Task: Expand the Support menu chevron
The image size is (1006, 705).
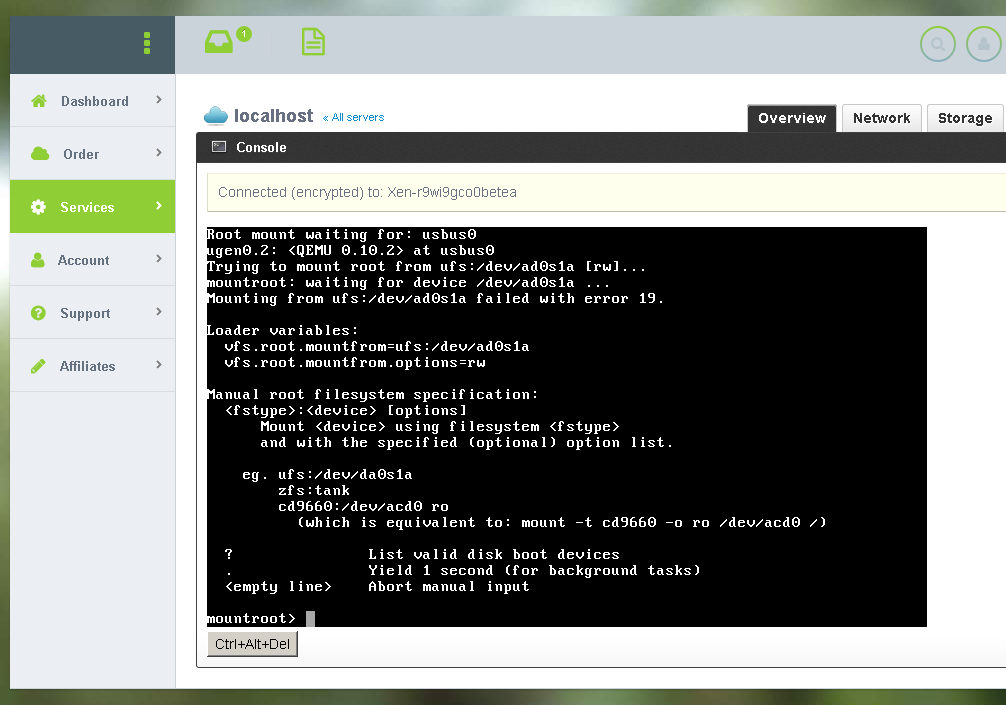Action: [x=158, y=312]
